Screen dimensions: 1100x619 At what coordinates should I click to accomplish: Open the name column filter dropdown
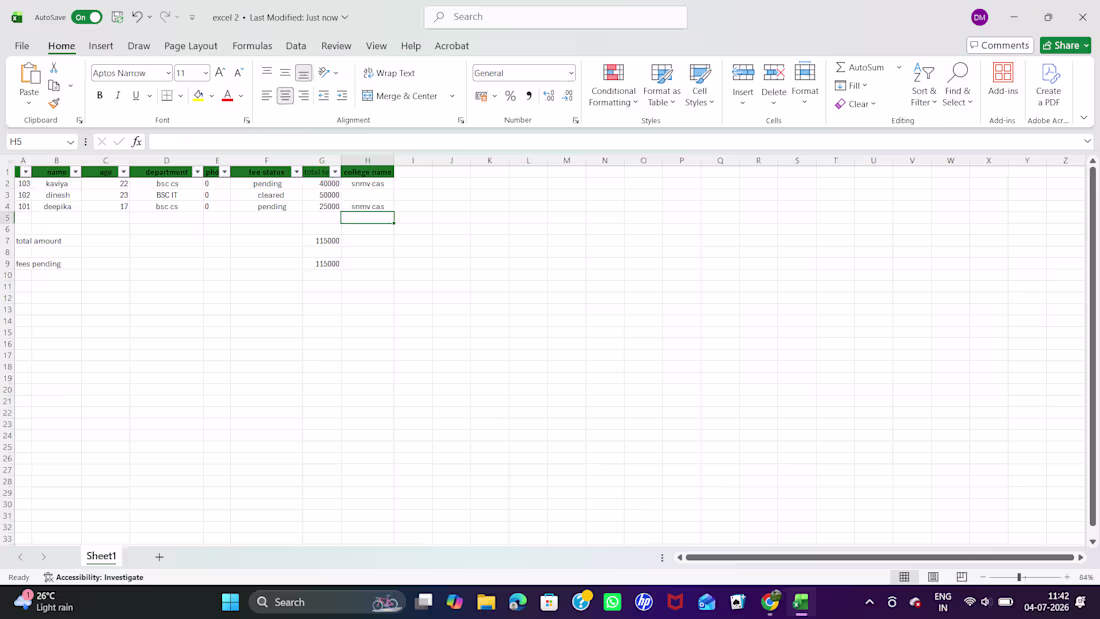pyautogui.click(x=75, y=172)
